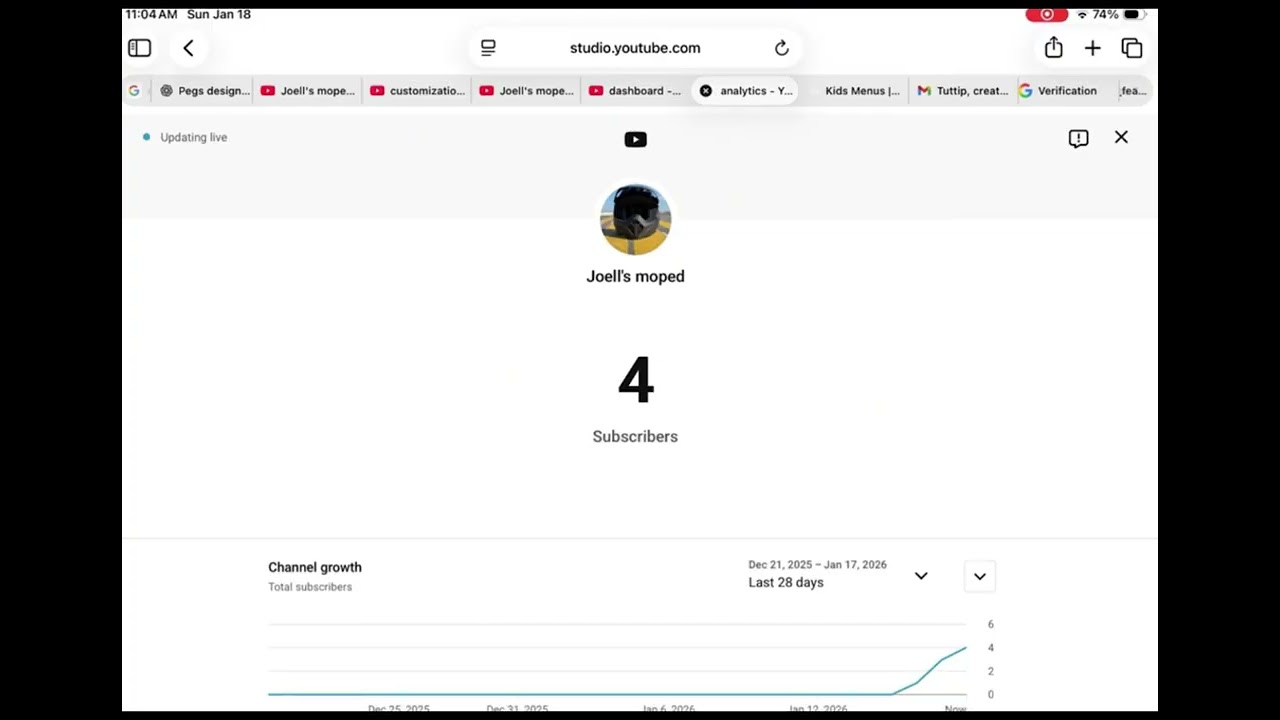Send feedback using the exclamation icon
Viewport: 1280px width, 720px height.
pos(1078,139)
